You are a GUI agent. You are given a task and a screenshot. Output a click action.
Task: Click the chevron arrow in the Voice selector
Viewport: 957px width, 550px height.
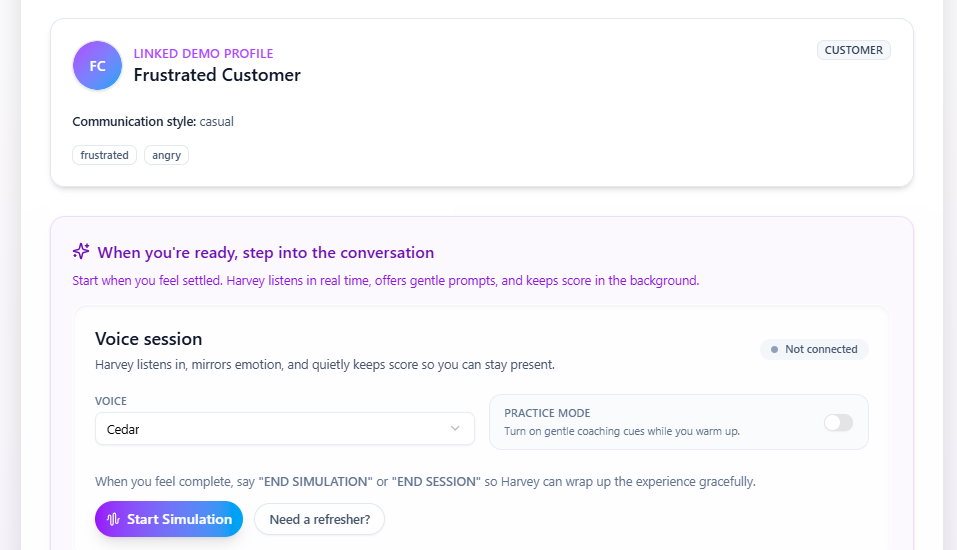point(456,429)
